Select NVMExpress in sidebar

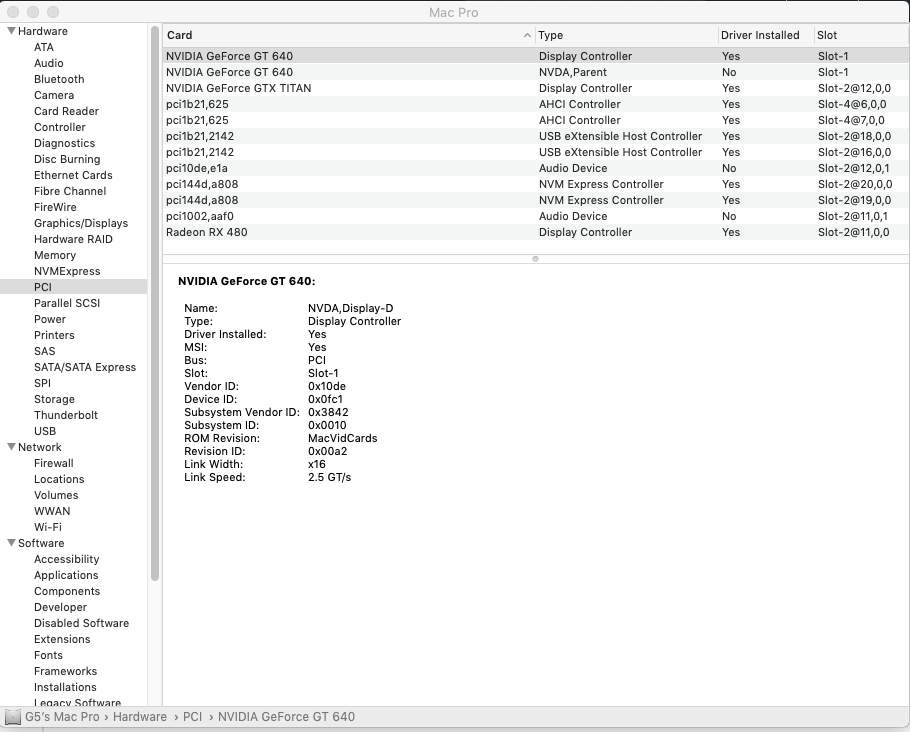click(67, 271)
